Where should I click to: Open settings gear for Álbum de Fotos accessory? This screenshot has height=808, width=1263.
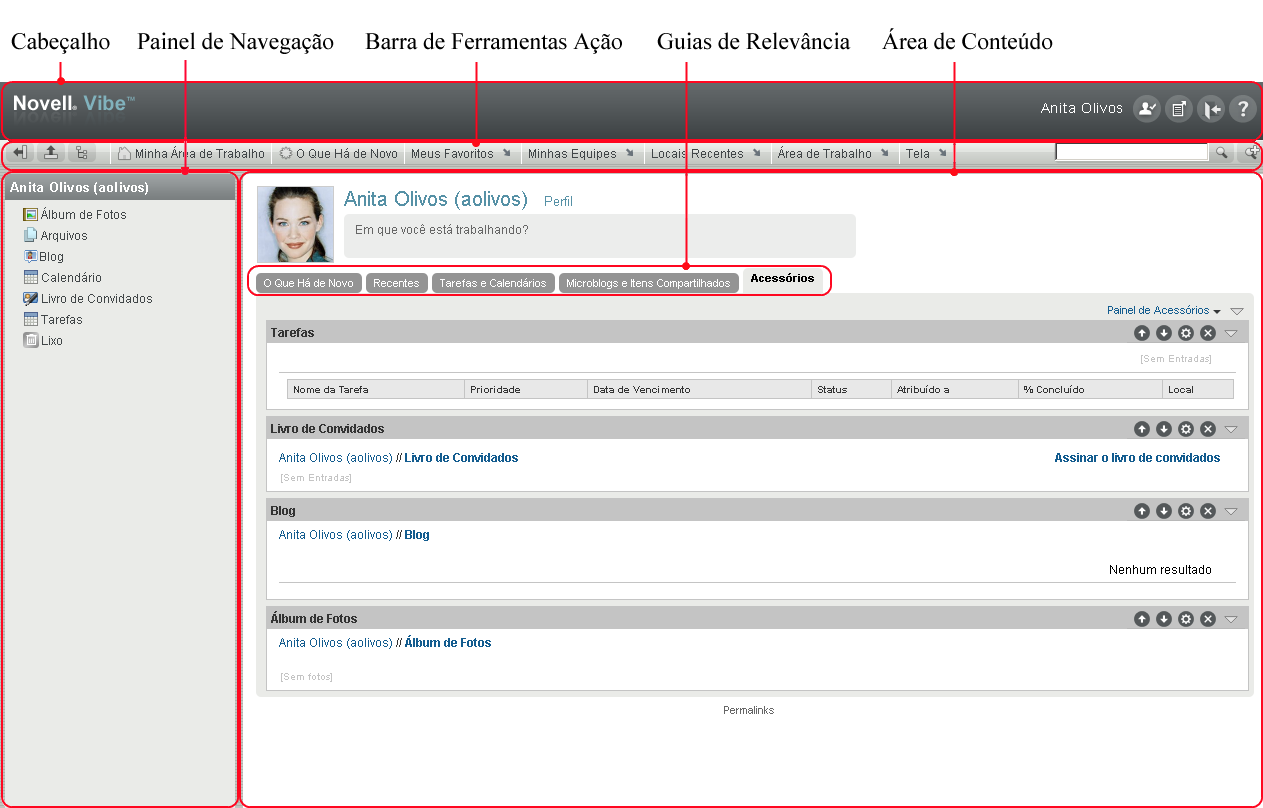click(1186, 619)
